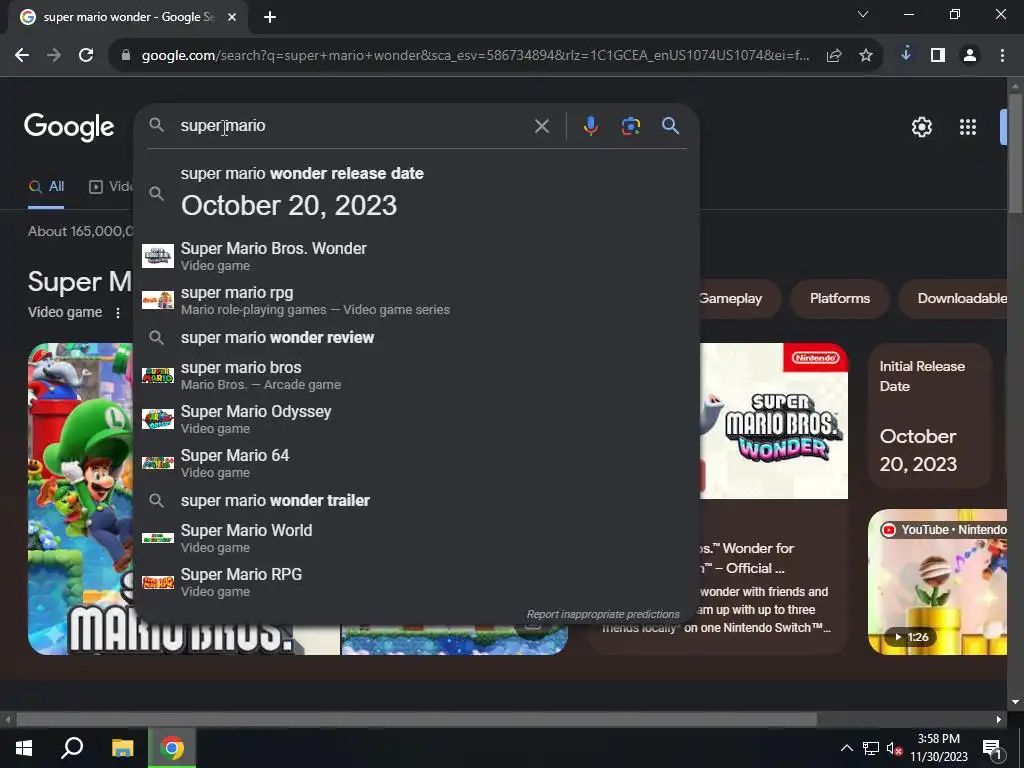Open a new browser tab
The image size is (1024, 768).
point(270,18)
